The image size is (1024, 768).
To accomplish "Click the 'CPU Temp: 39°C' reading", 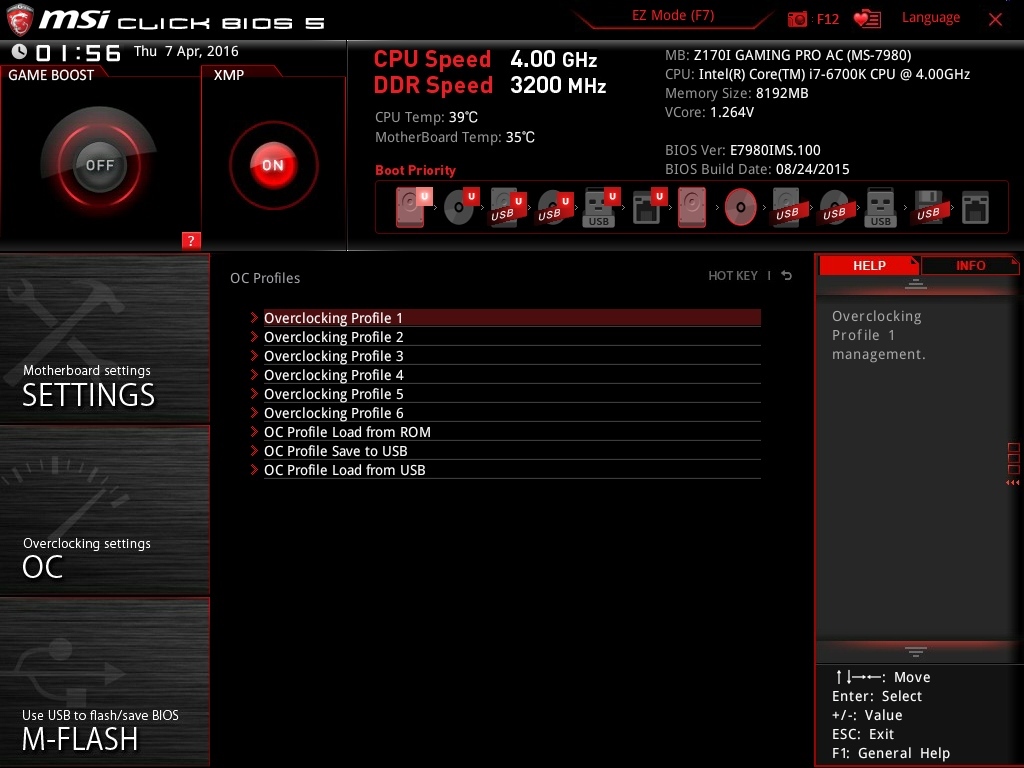I will click(426, 118).
